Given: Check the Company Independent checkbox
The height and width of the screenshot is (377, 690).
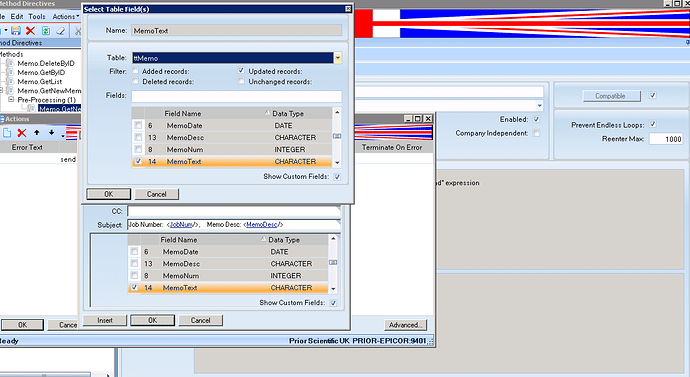Looking at the screenshot, I should [x=536, y=133].
